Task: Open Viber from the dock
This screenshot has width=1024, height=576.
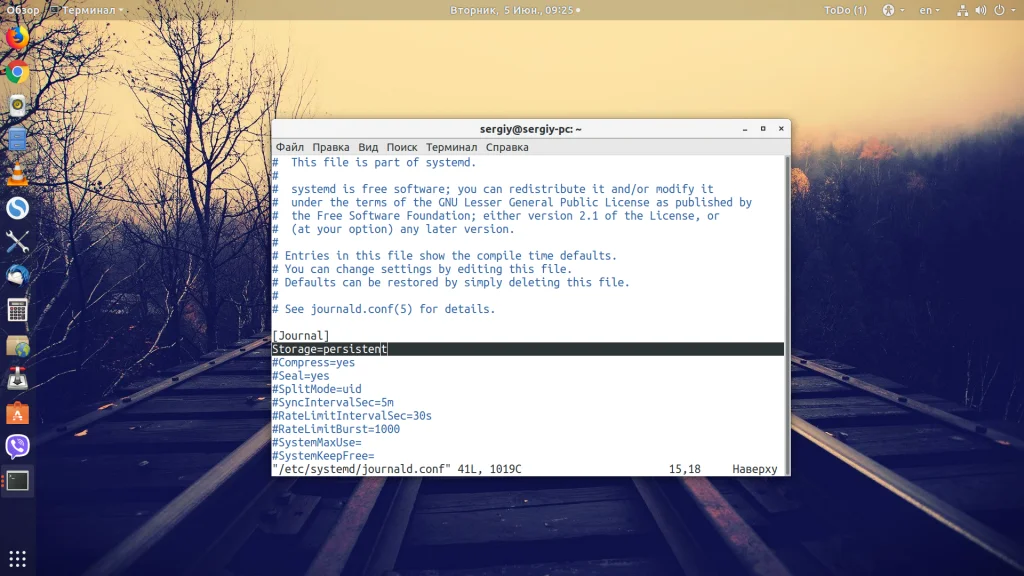Action: 17,446
